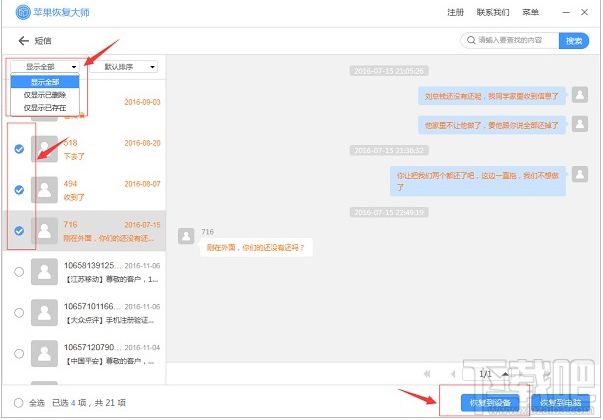Click timestamp 2016-07-15 21:36:32
This screenshot has height=420, width=603.
[x=389, y=150]
